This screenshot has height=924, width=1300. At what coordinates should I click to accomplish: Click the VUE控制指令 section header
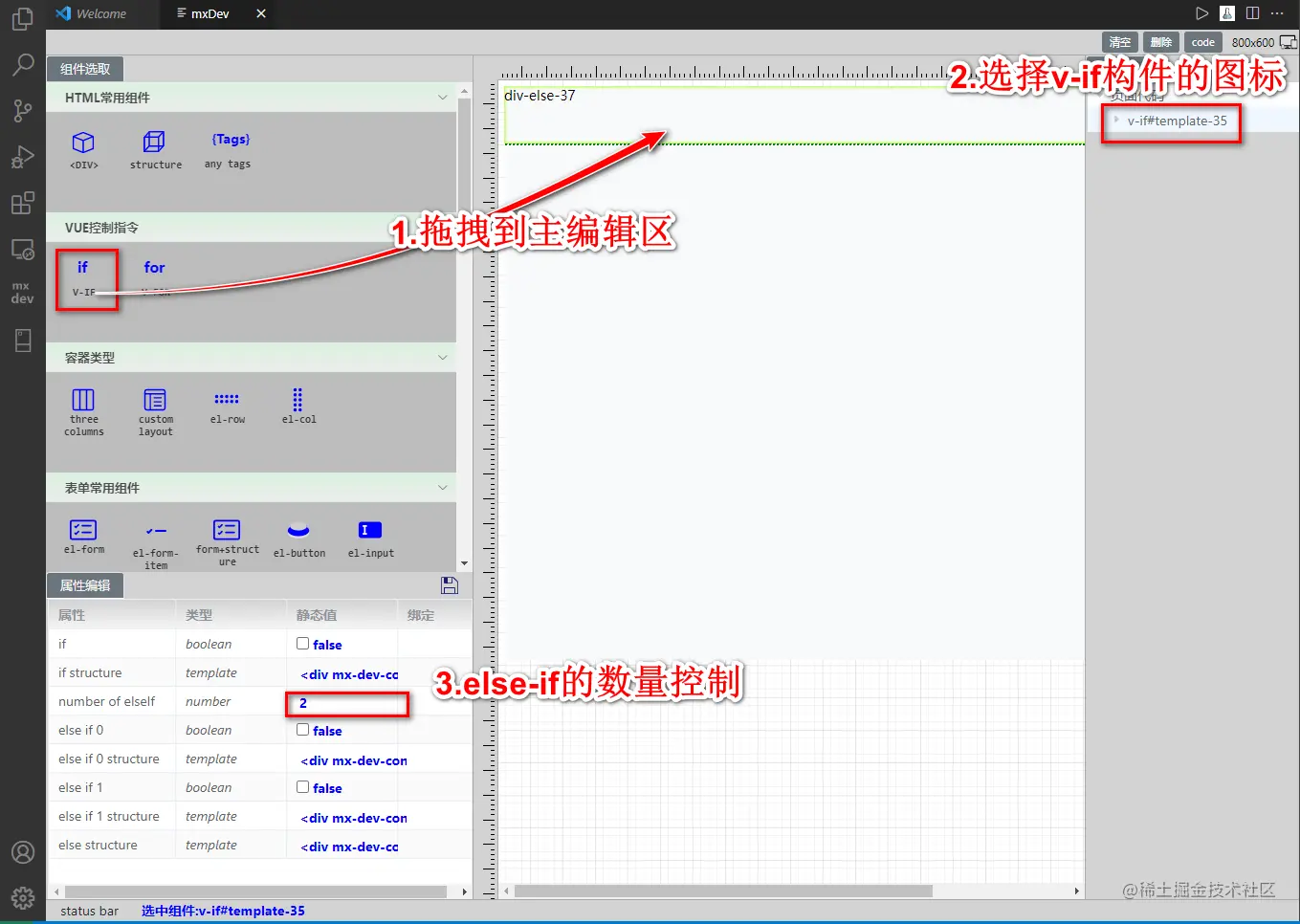click(251, 228)
